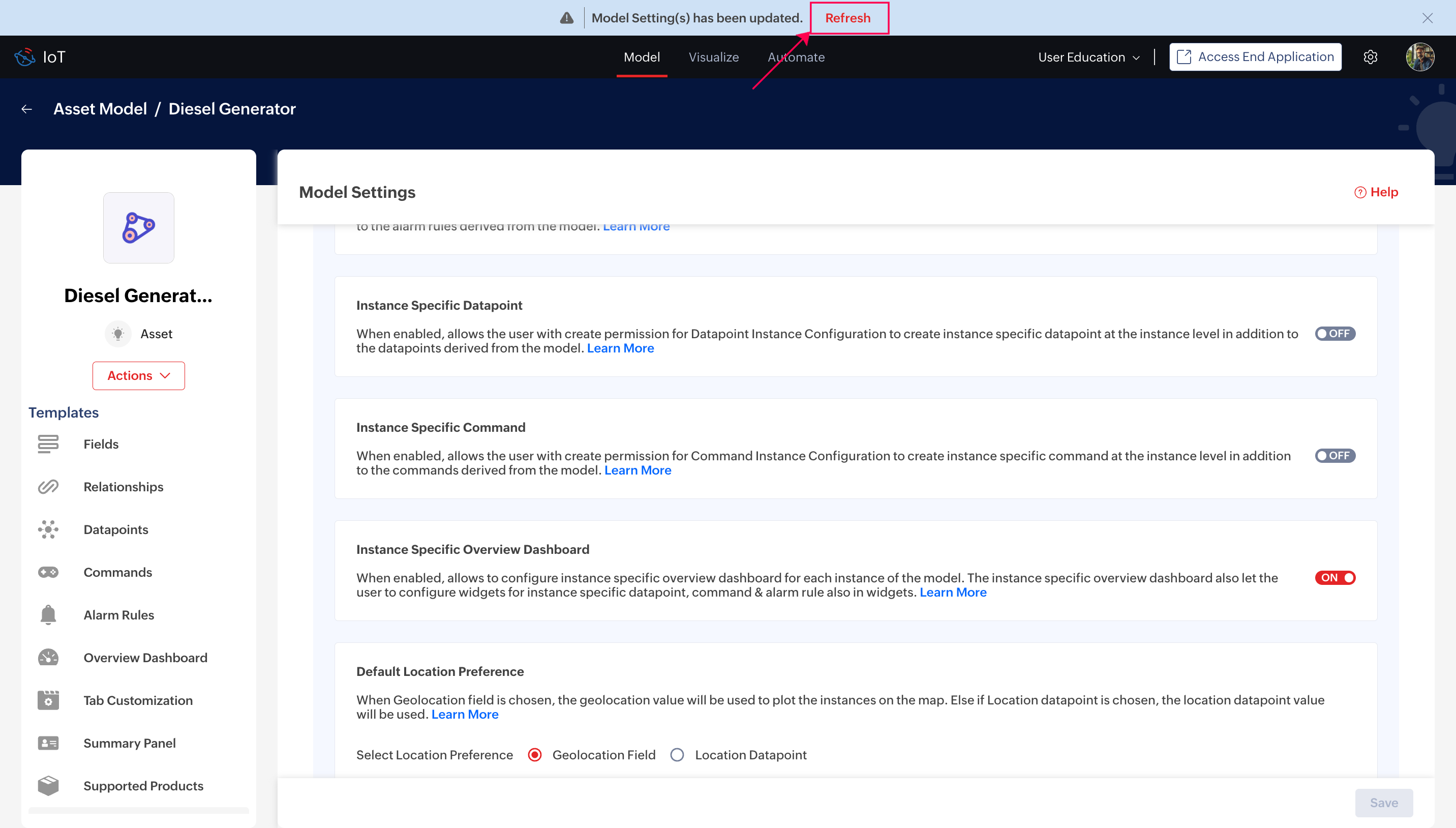Click the Relationships paperclip icon

48,486
